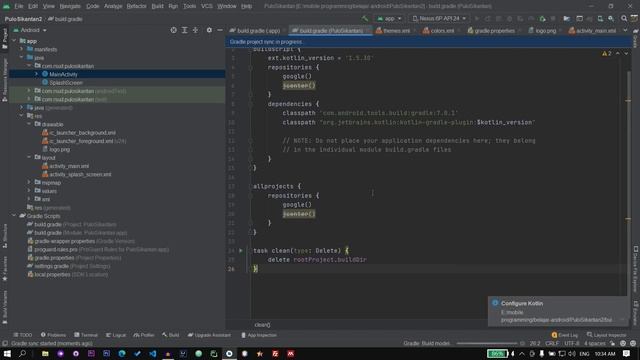Expand the mipmap folder
This screenshot has width=640, height=360.
coord(29,182)
